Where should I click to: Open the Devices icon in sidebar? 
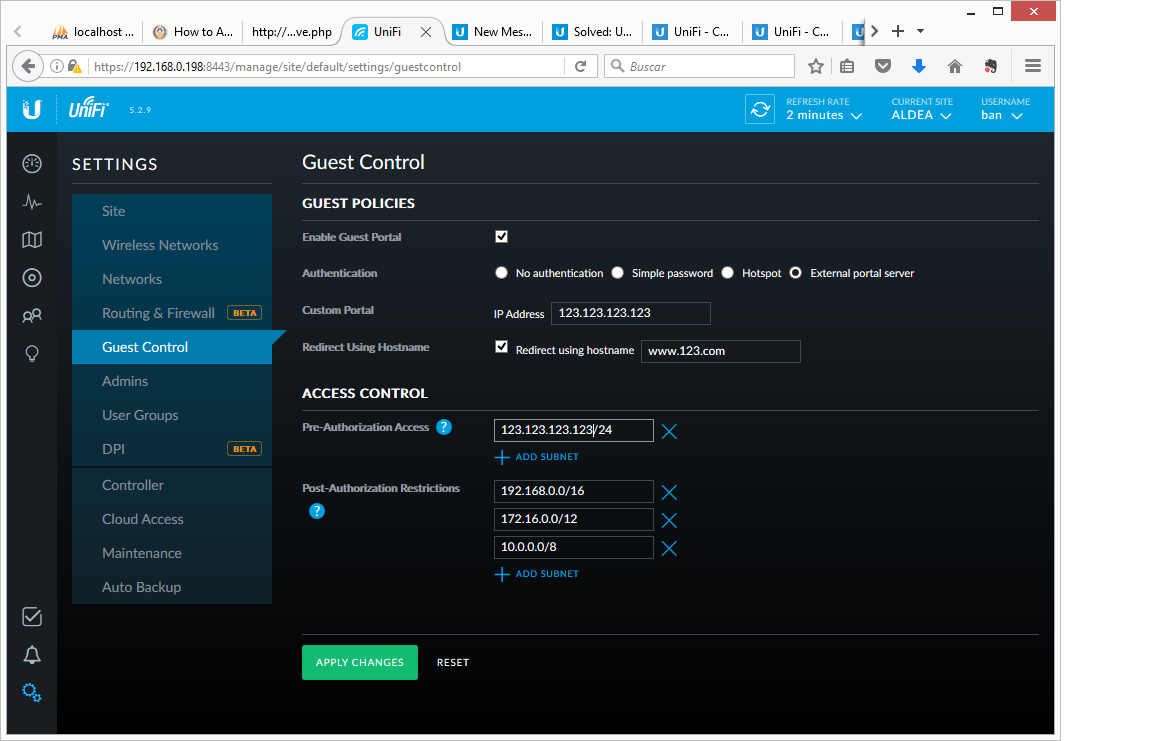[32, 278]
